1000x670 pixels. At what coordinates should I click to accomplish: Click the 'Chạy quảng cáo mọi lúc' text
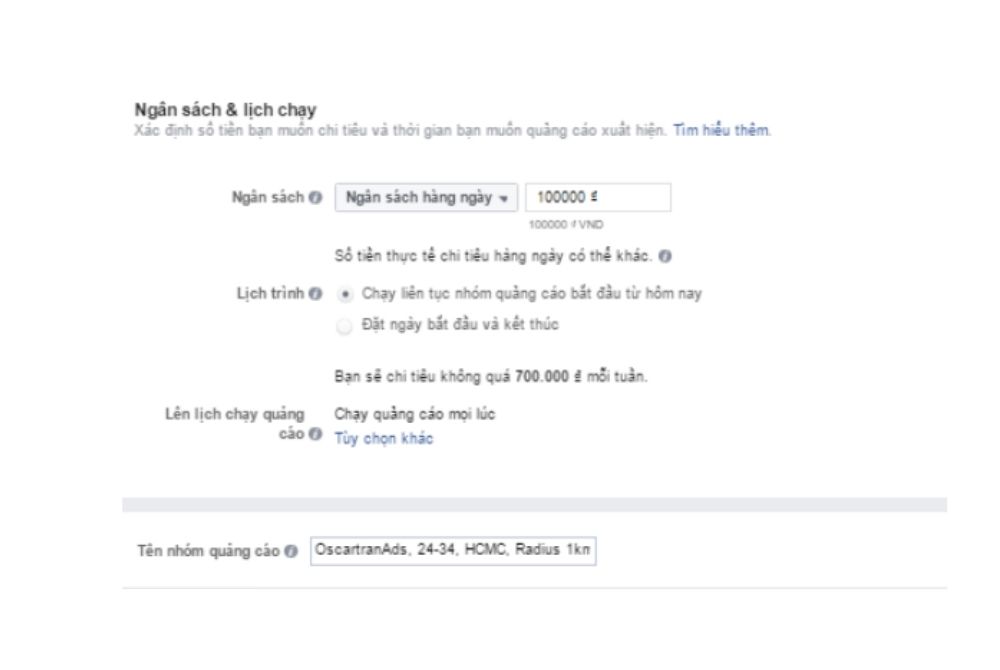(415, 414)
